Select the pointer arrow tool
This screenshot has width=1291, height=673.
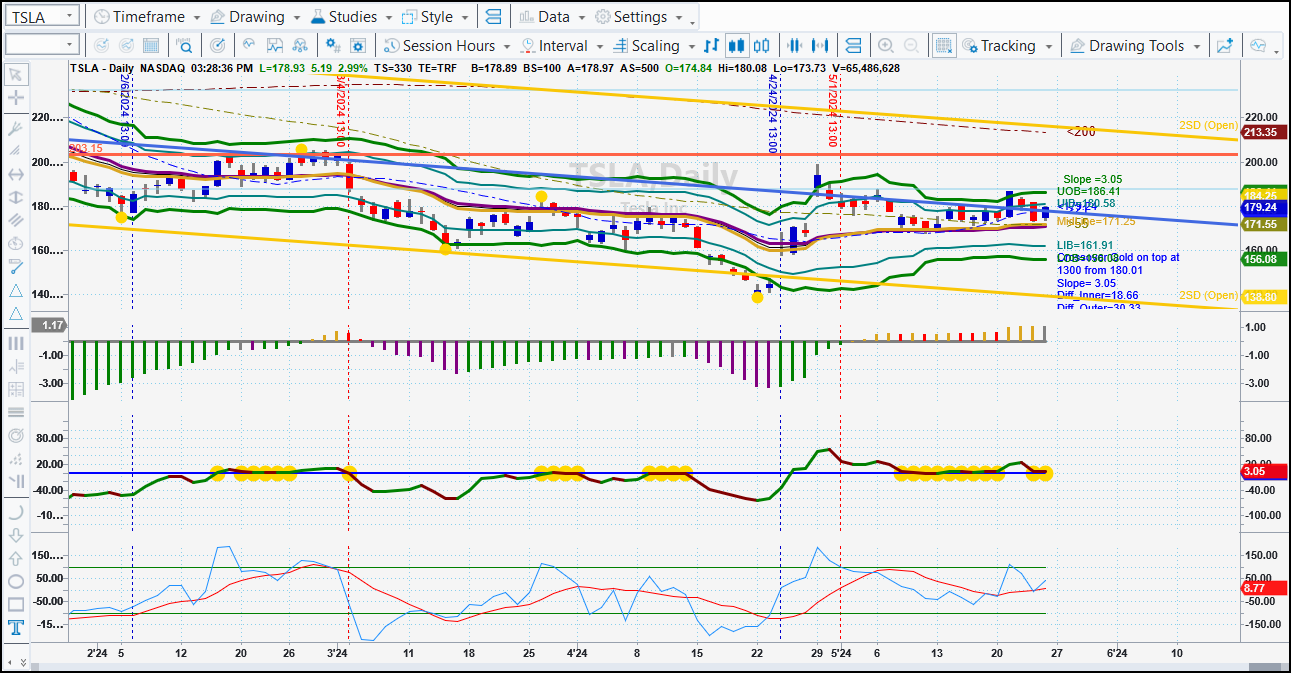(x=16, y=75)
